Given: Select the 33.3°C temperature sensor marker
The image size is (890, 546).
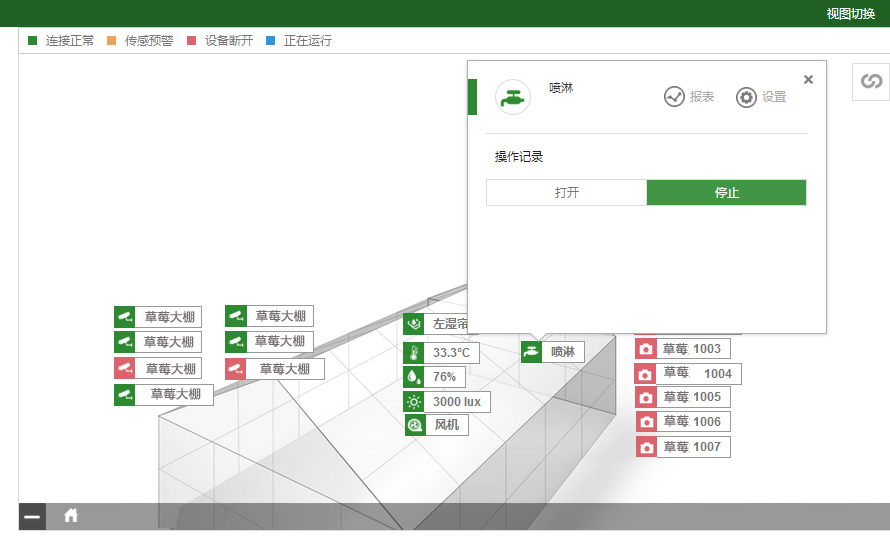Looking at the screenshot, I should [x=441, y=352].
